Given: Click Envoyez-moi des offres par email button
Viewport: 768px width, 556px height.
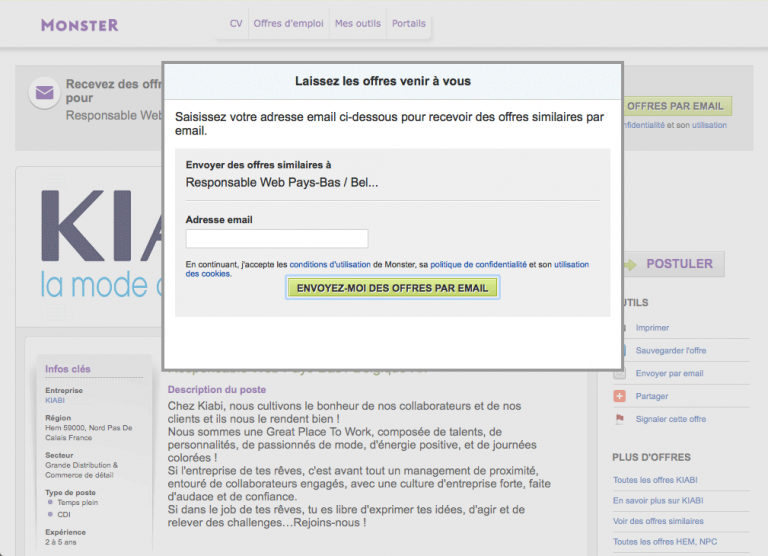Looking at the screenshot, I should [x=392, y=288].
